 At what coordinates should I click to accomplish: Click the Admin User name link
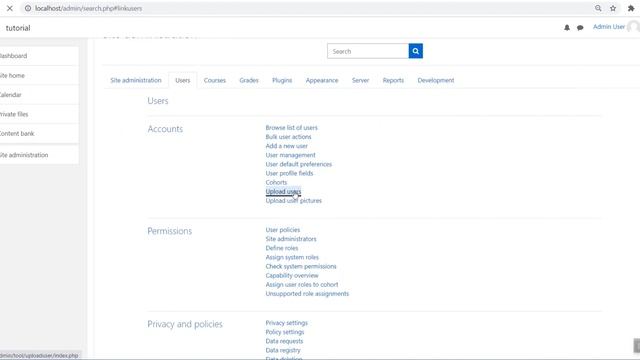click(609, 27)
